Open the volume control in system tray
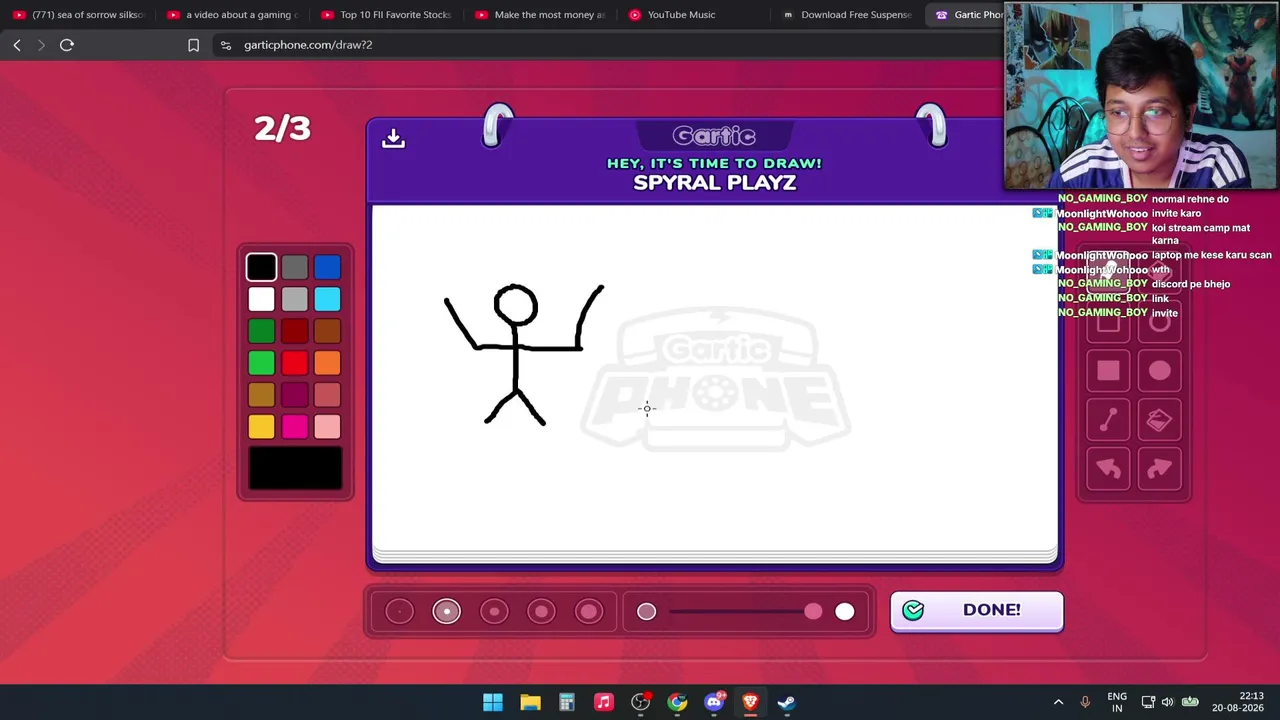This screenshot has width=1280, height=720. (1169, 702)
